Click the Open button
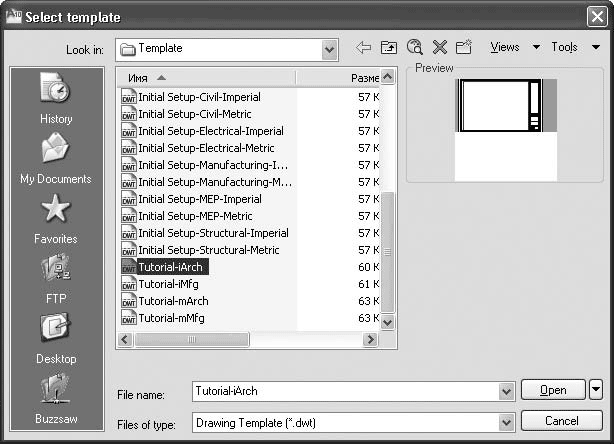This screenshot has height=444, width=614. (553, 390)
